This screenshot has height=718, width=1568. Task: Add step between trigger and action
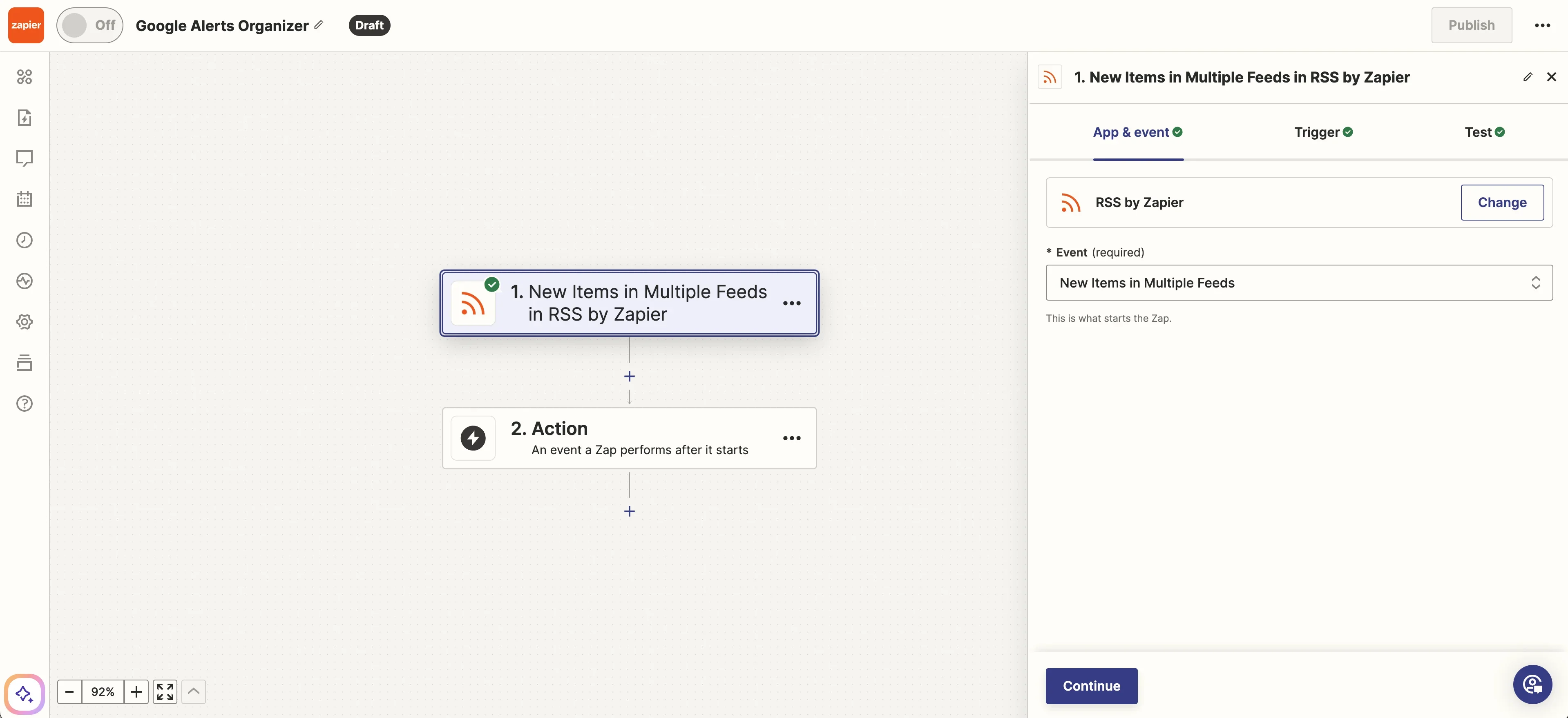[630, 377]
